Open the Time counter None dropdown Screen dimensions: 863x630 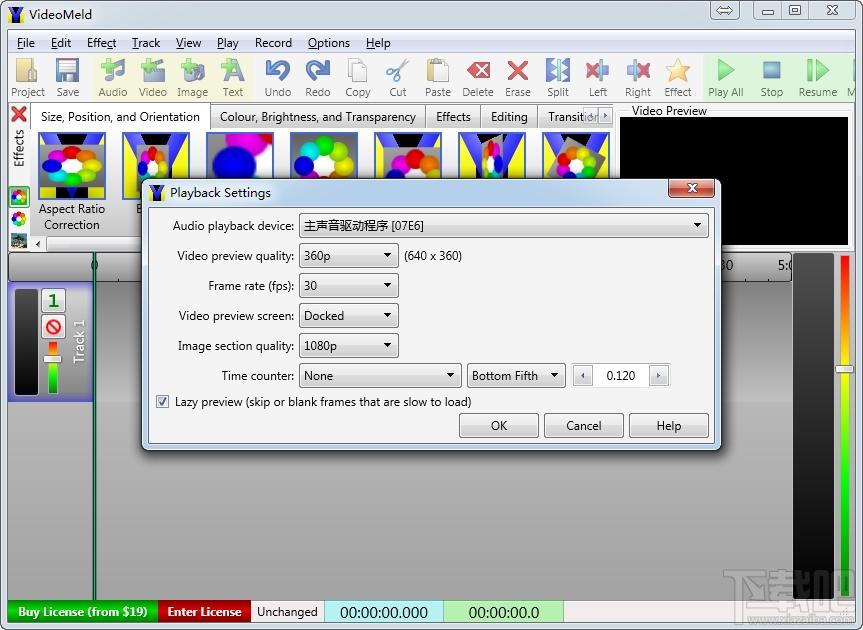click(x=380, y=376)
